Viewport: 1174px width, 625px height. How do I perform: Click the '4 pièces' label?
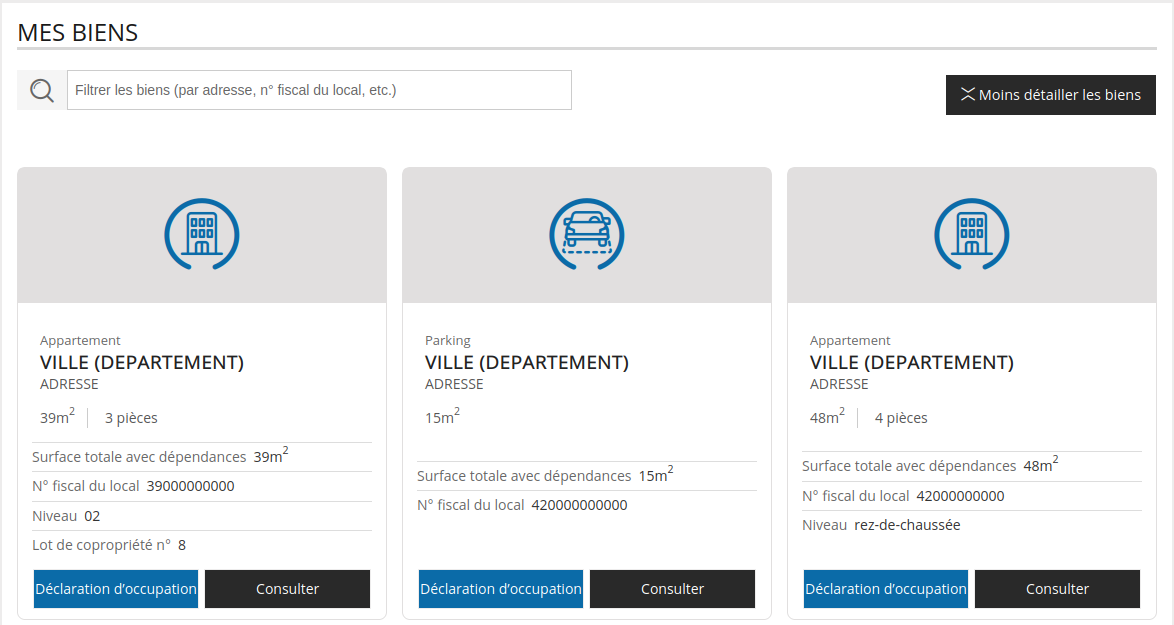(901, 418)
